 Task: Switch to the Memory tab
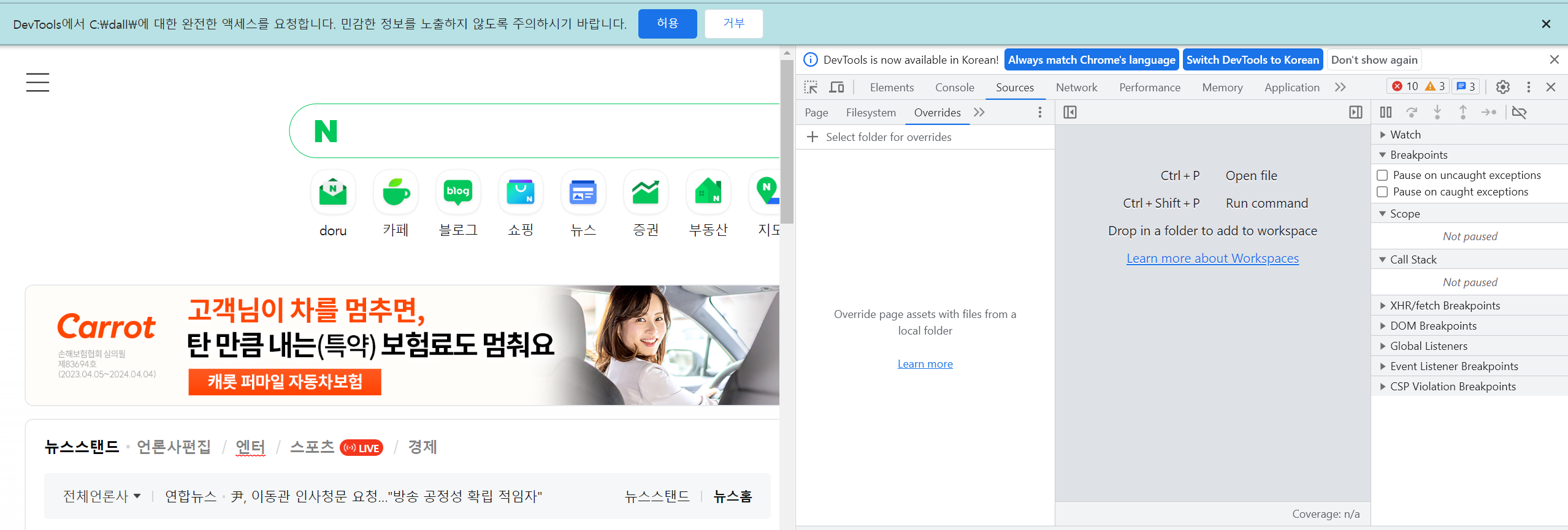(1222, 87)
